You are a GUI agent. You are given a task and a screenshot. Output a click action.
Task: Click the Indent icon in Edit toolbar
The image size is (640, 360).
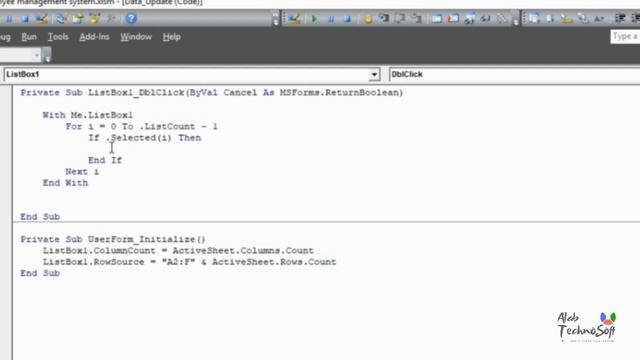(x=620, y=18)
